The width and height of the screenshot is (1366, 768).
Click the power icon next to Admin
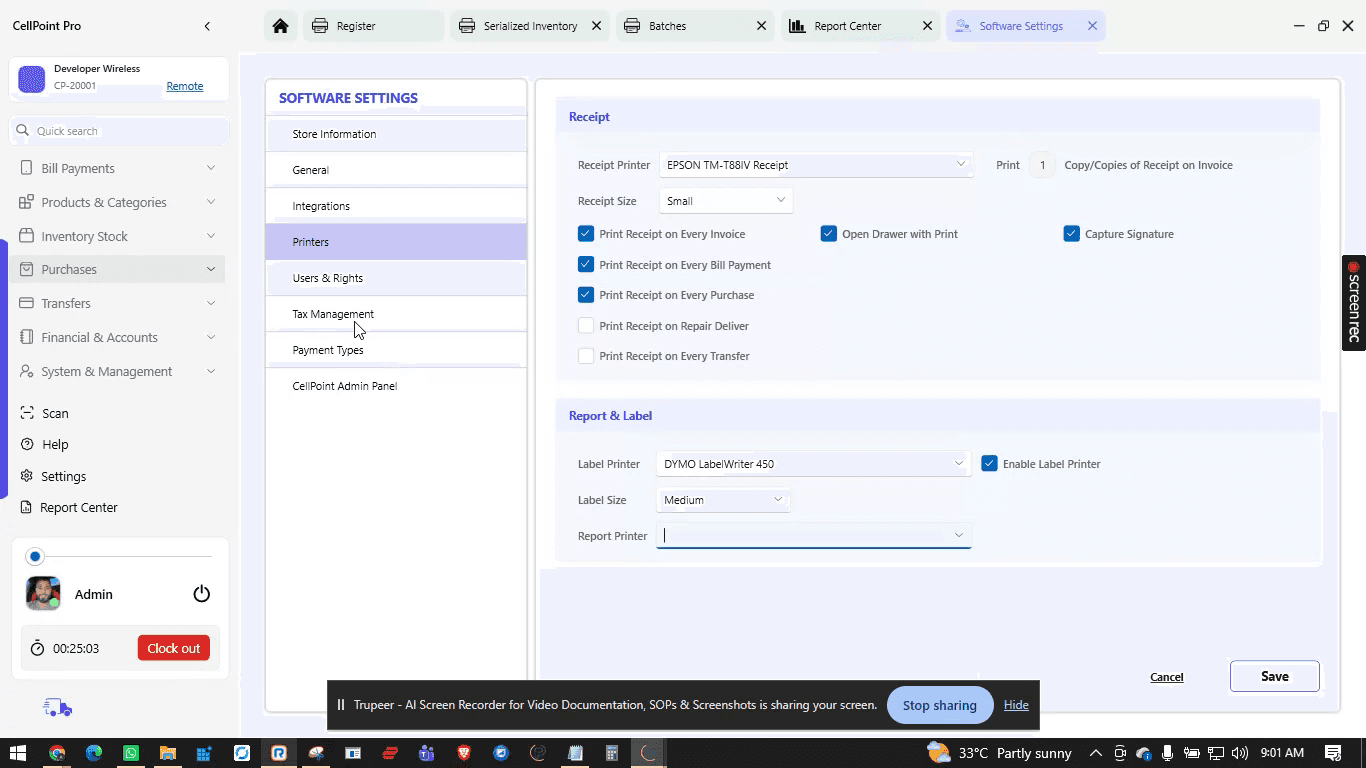pyautogui.click(x=201, y=594)
